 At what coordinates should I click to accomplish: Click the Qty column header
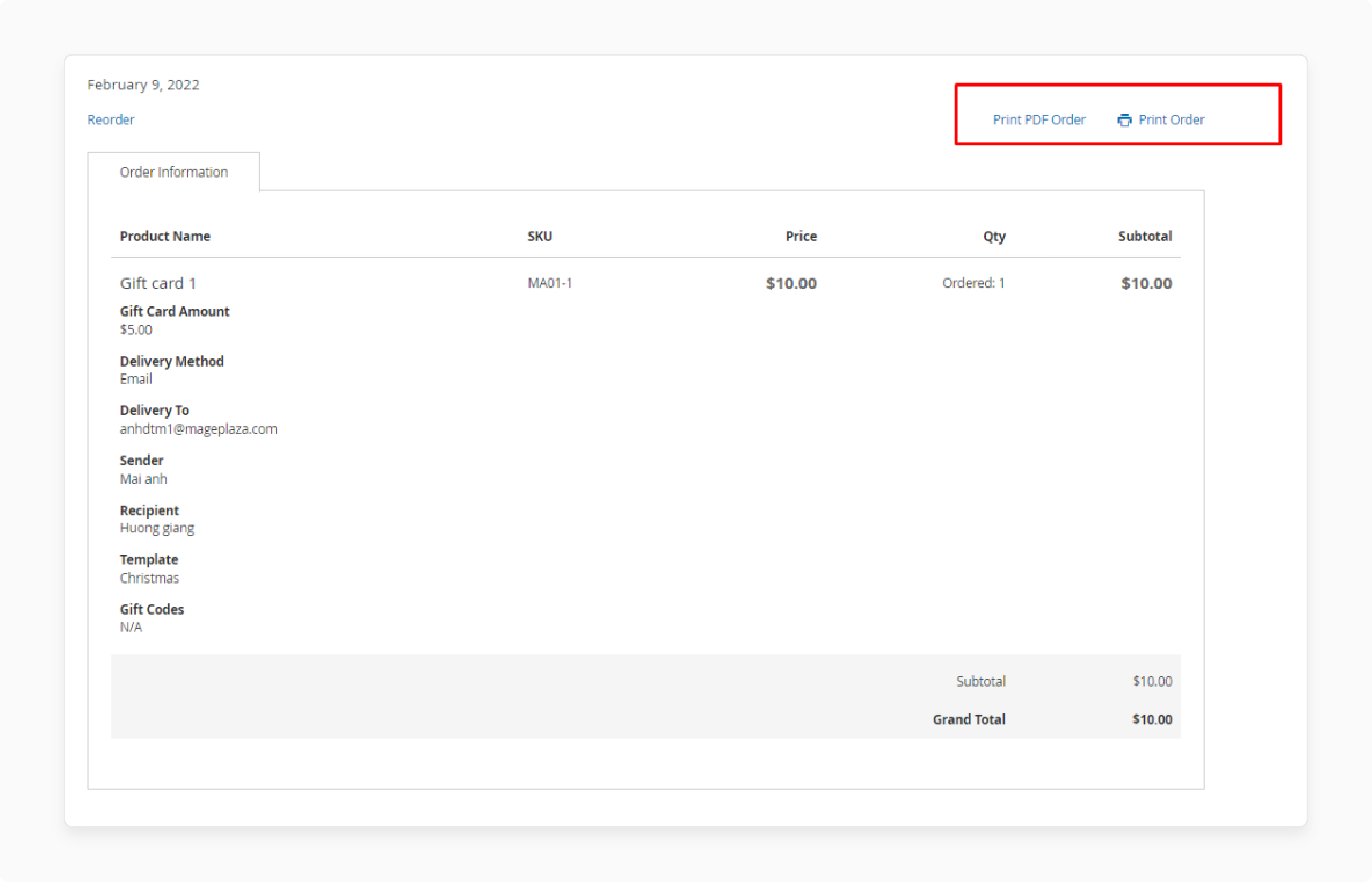pyautogui.click(x=994, y=237)
